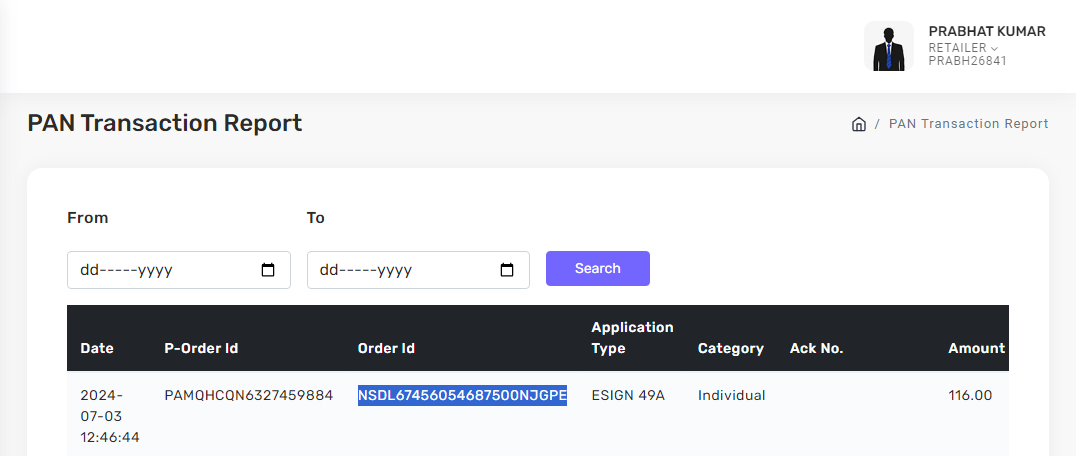The height and width of the screenshot is (456, 1076).
Task: Select the PAMQHCQN6327459884 P-Order Id cell
Action: [x=248, y=395]
